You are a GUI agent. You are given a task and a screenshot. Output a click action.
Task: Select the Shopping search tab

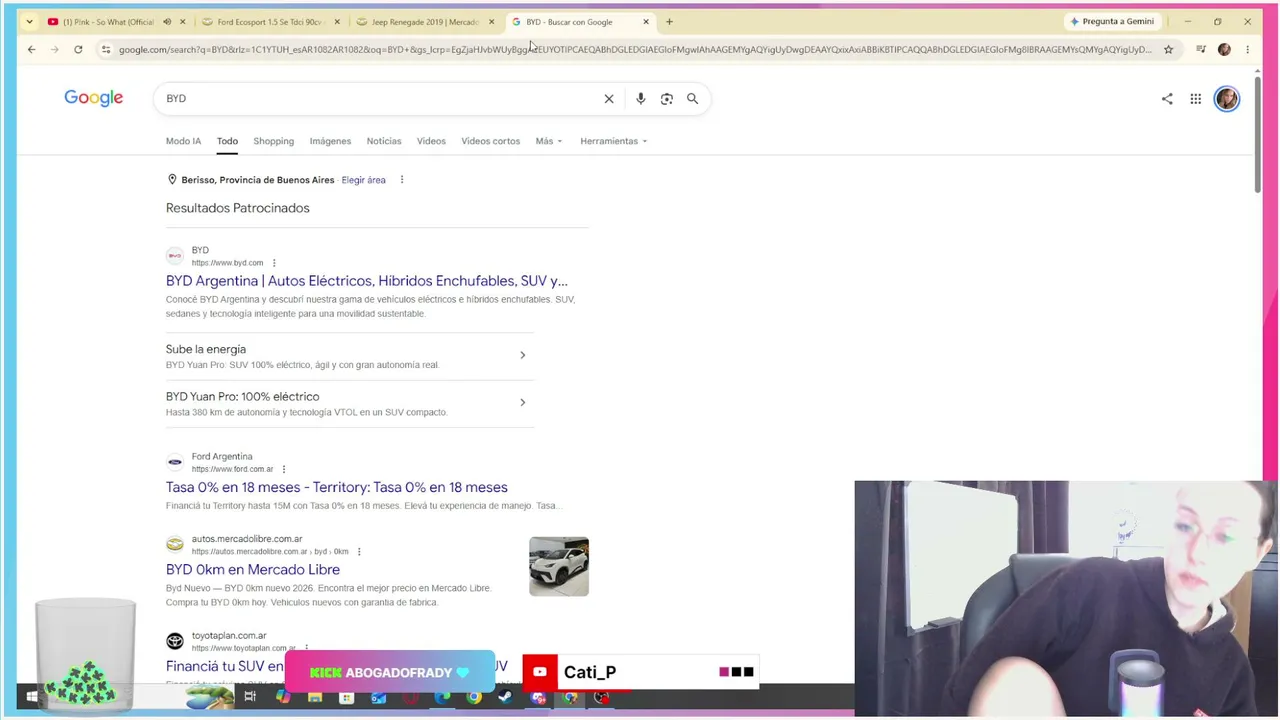(x=273, y=141)
